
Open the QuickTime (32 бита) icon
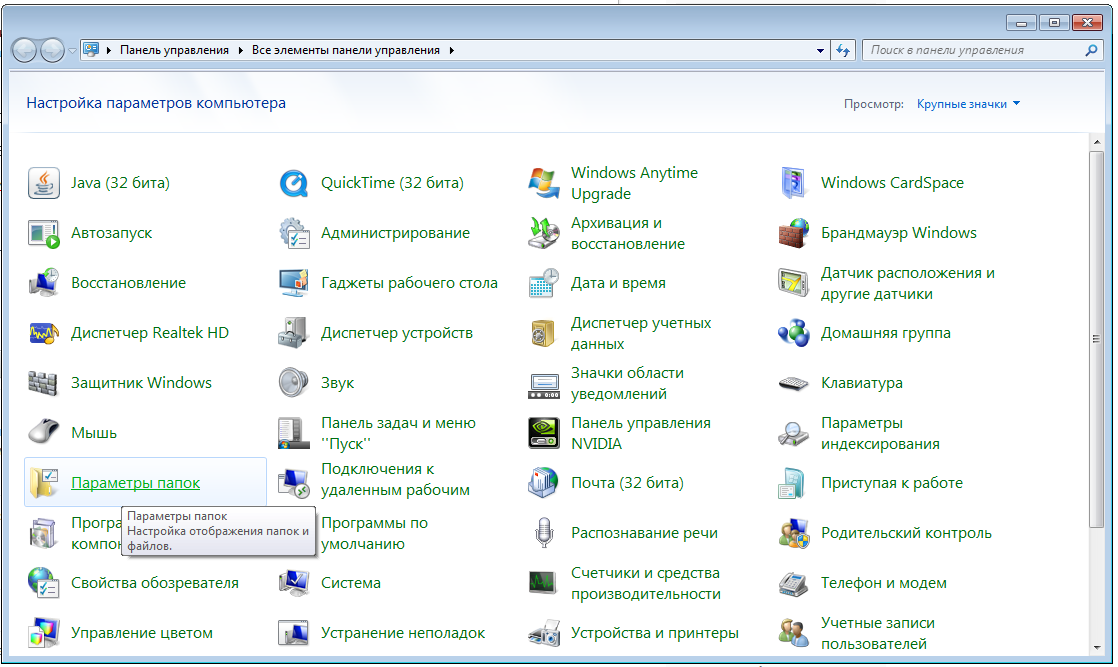294,183
